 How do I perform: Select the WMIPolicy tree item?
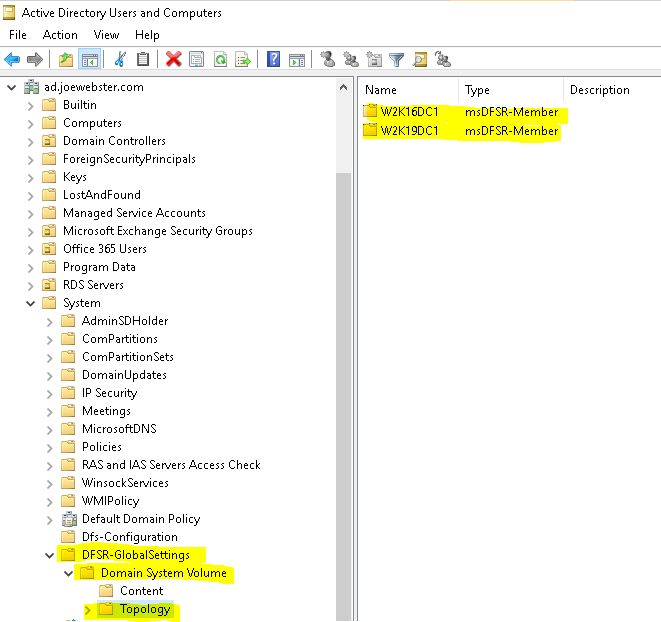(x=110, y=501)
